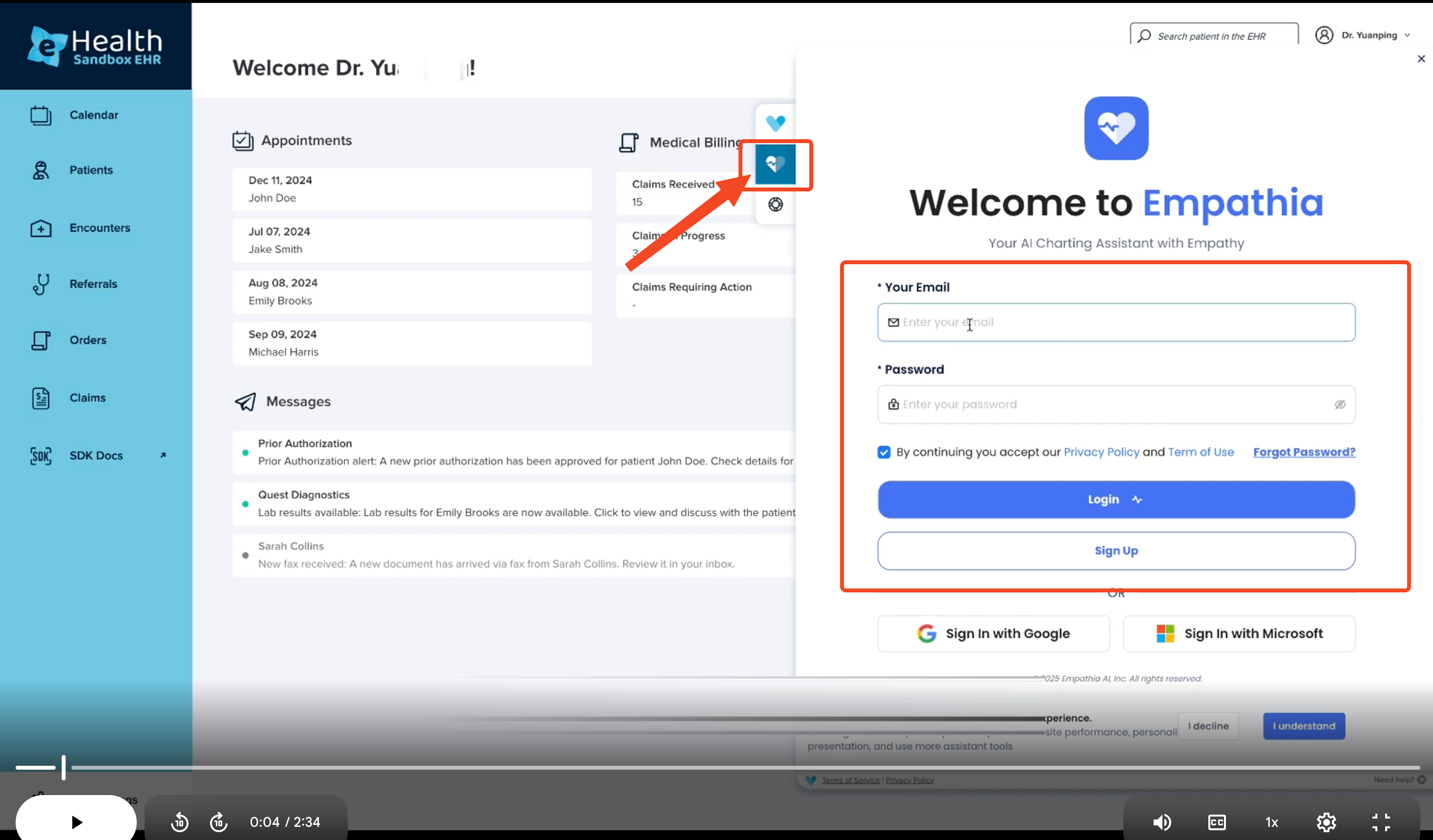
Task: Turn on closed captions
Action: click(1217, 822)
